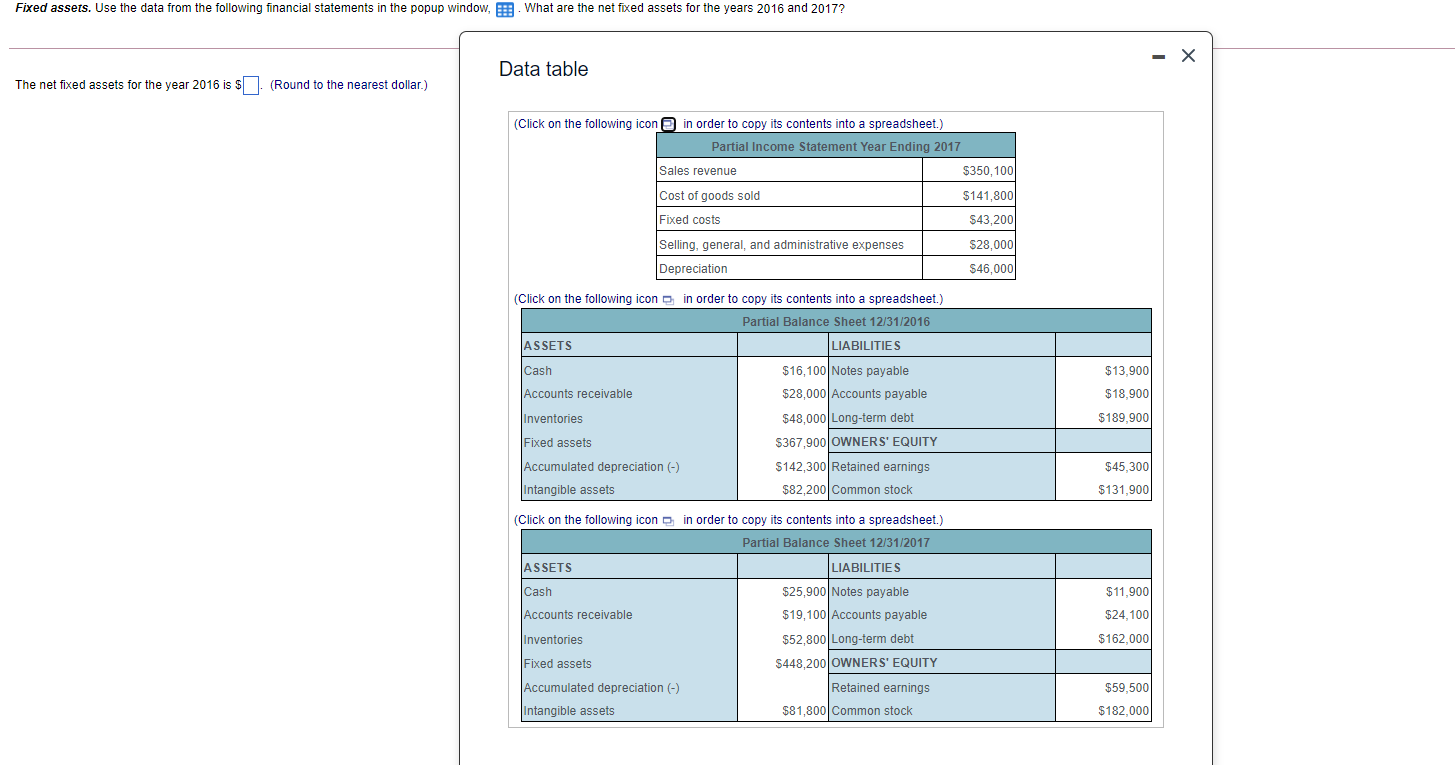Minimize the Data table popup window
The width and height of the screenshot is (1455, 765).
(1158, 57)
